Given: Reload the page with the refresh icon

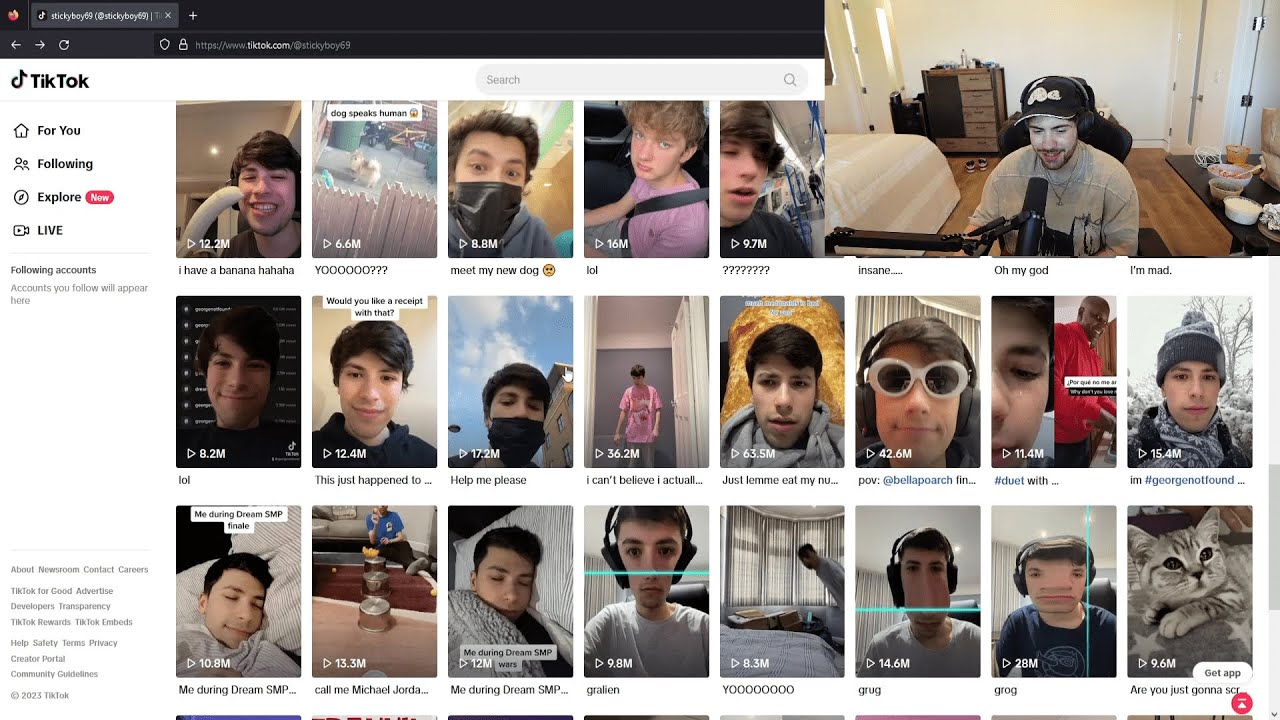Looking at the screenshot, I should point(64,45).
